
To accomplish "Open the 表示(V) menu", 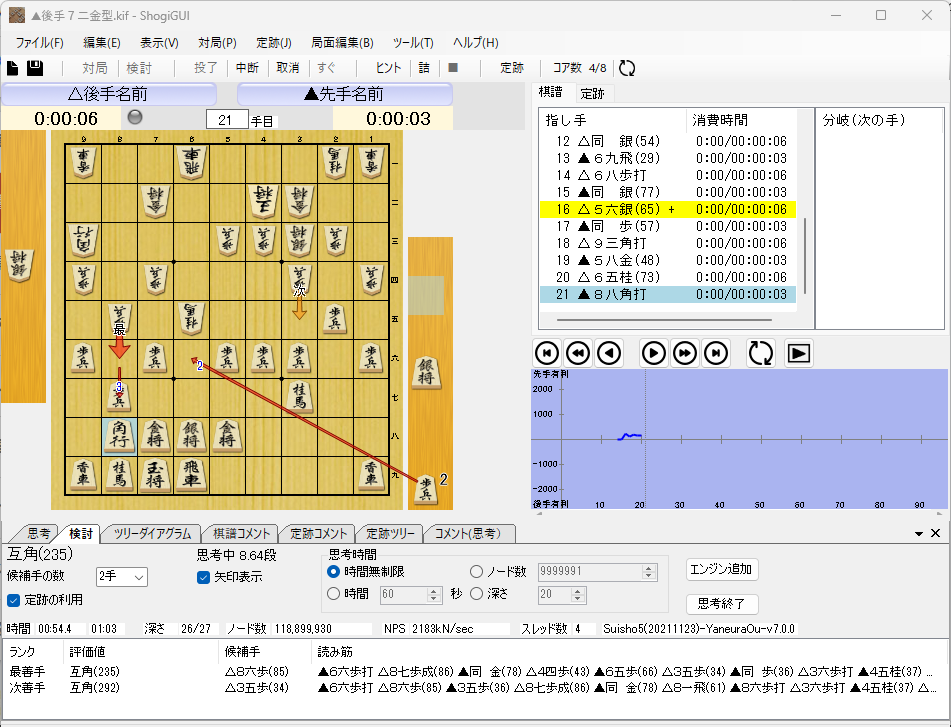I will point(159,43).
